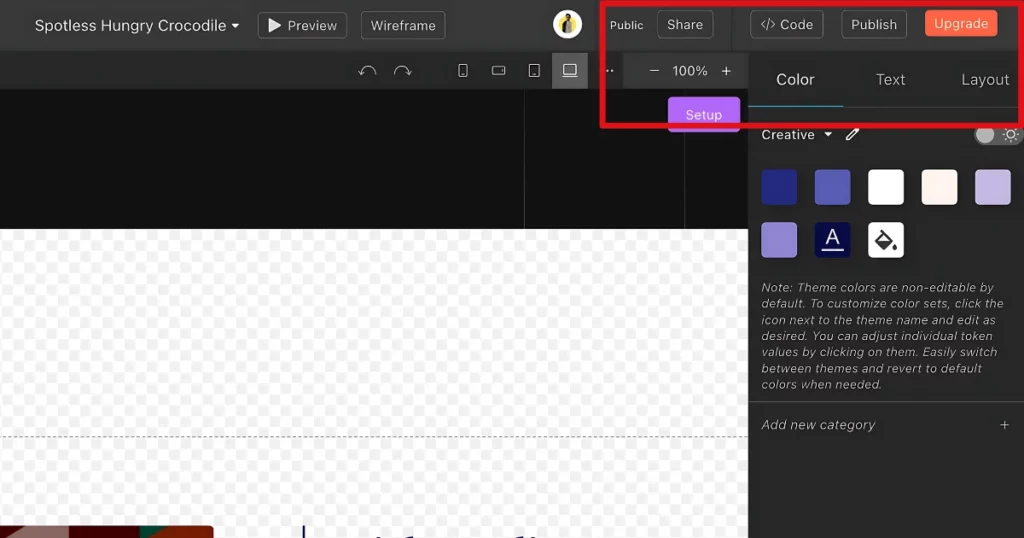Click the 100% zoom level value

[690, 71]
